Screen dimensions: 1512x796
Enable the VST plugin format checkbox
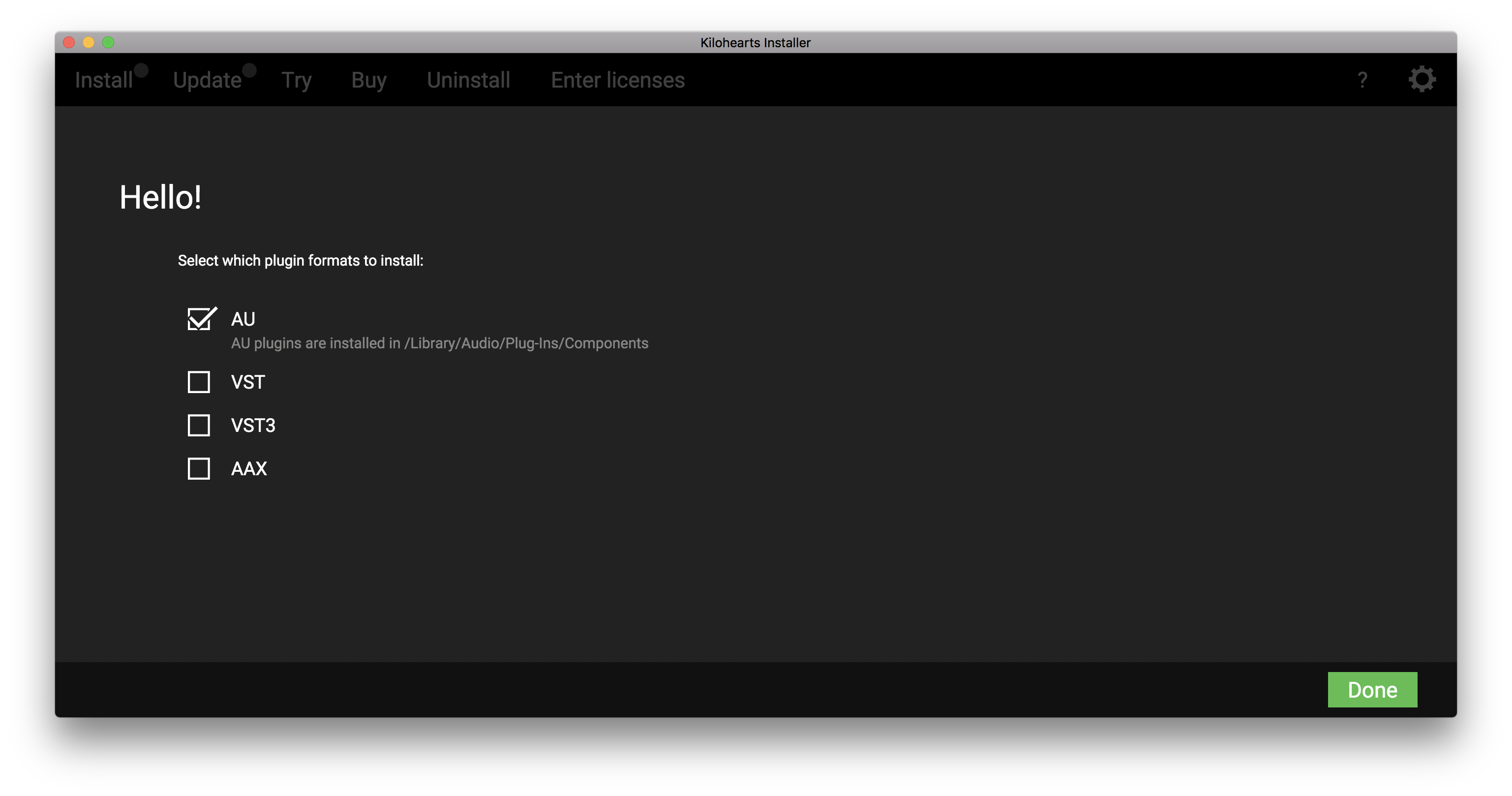(x=199, y=382)
